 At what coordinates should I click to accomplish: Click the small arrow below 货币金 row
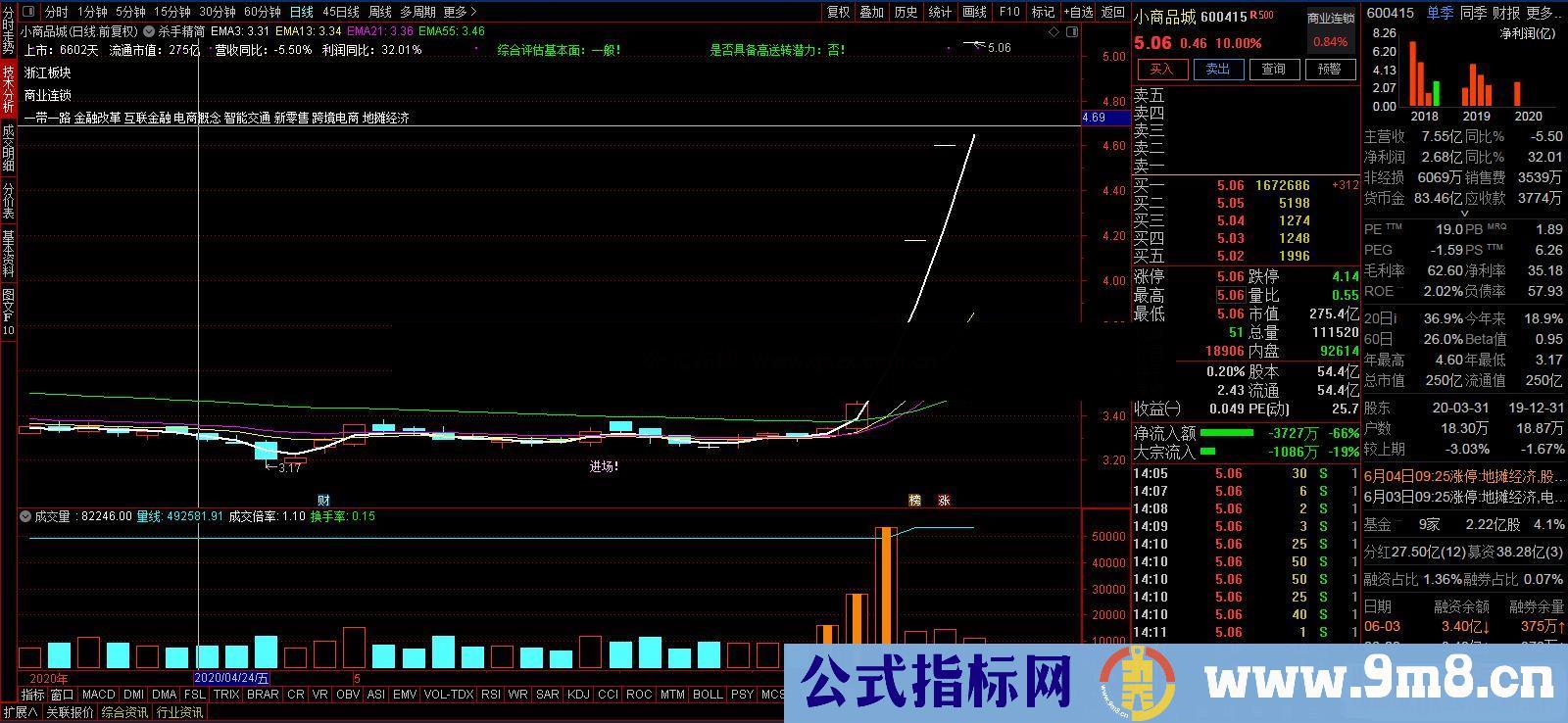1465,213
